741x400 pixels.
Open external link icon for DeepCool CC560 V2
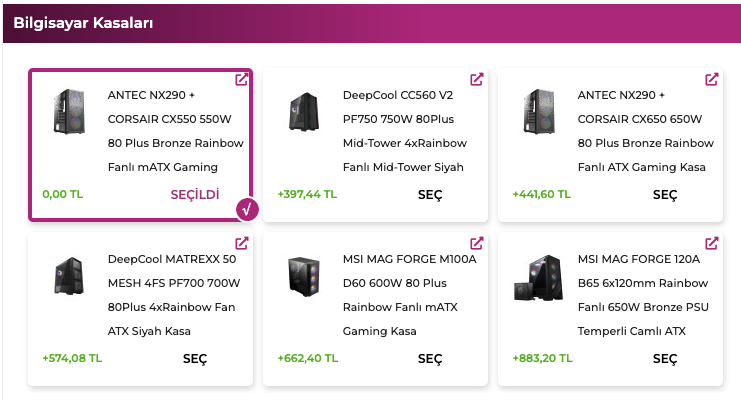pyautogui.click(x=477, y=79)
